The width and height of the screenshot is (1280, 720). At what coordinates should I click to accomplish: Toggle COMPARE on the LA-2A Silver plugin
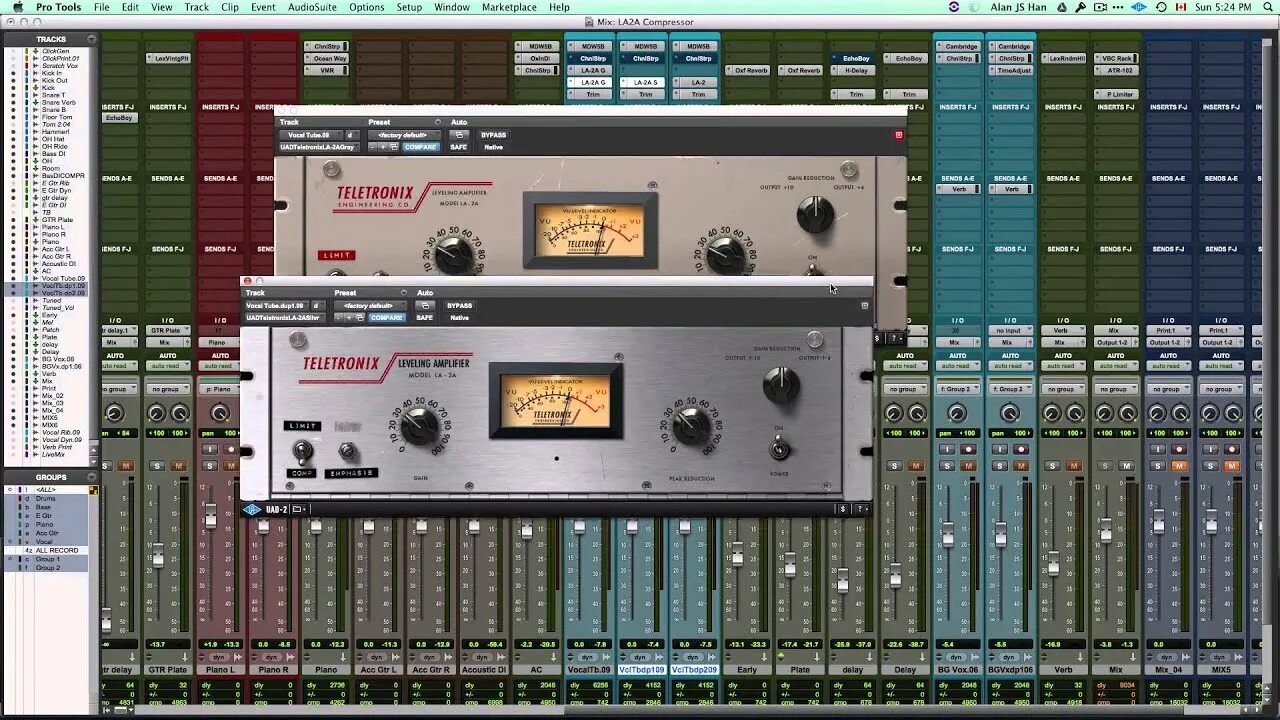[386, 317]
